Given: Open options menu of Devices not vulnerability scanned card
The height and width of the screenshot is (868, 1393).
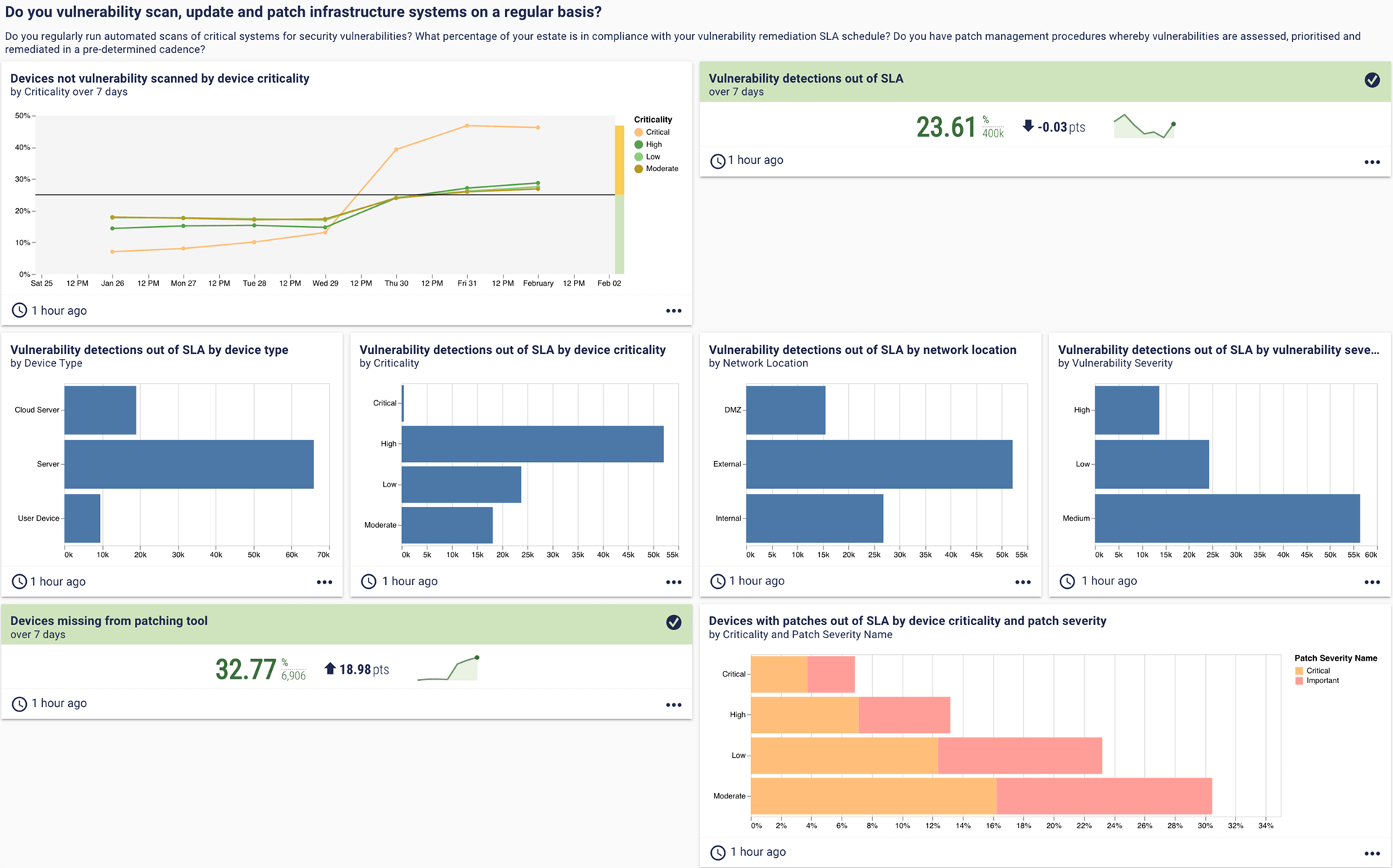Looking at the screenshot, I should tap(673, 311).
